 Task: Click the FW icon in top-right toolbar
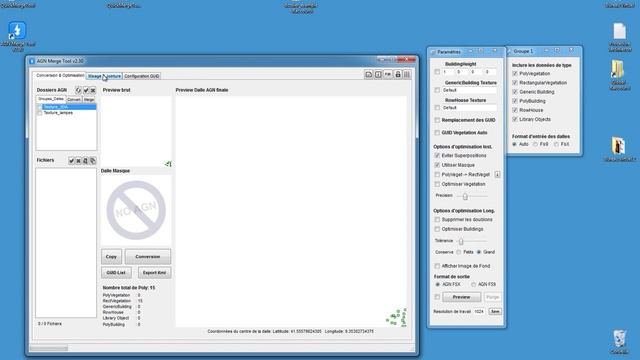click(388, 74)
